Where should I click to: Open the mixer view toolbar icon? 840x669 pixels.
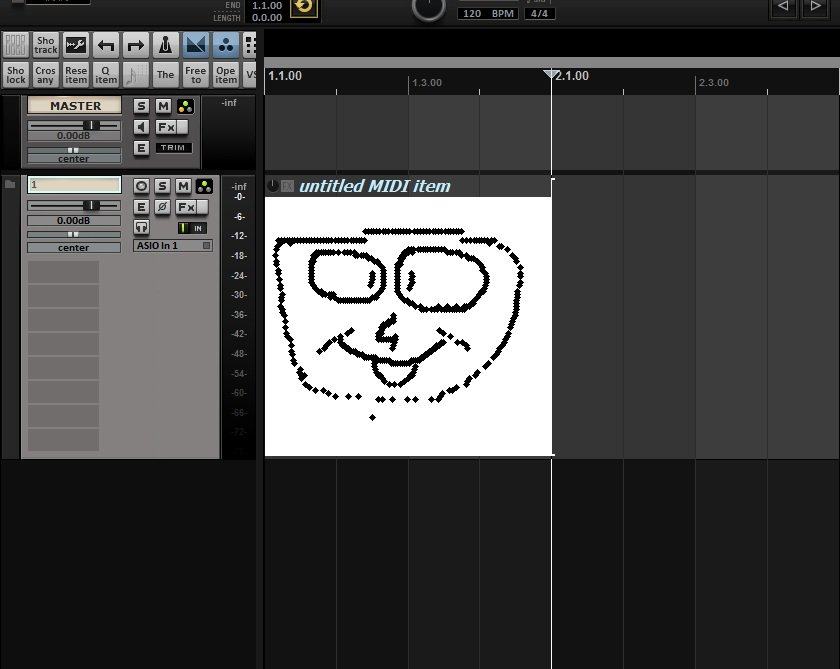[x=16, y=45]
